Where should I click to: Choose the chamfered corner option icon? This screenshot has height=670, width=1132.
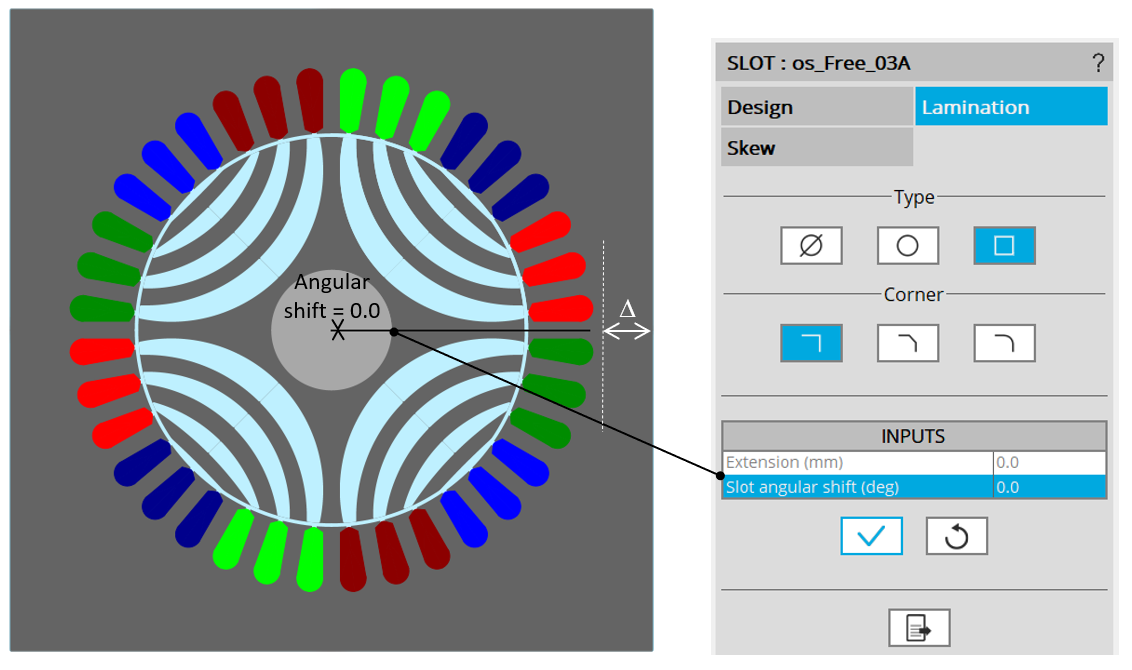click(907, 343)
